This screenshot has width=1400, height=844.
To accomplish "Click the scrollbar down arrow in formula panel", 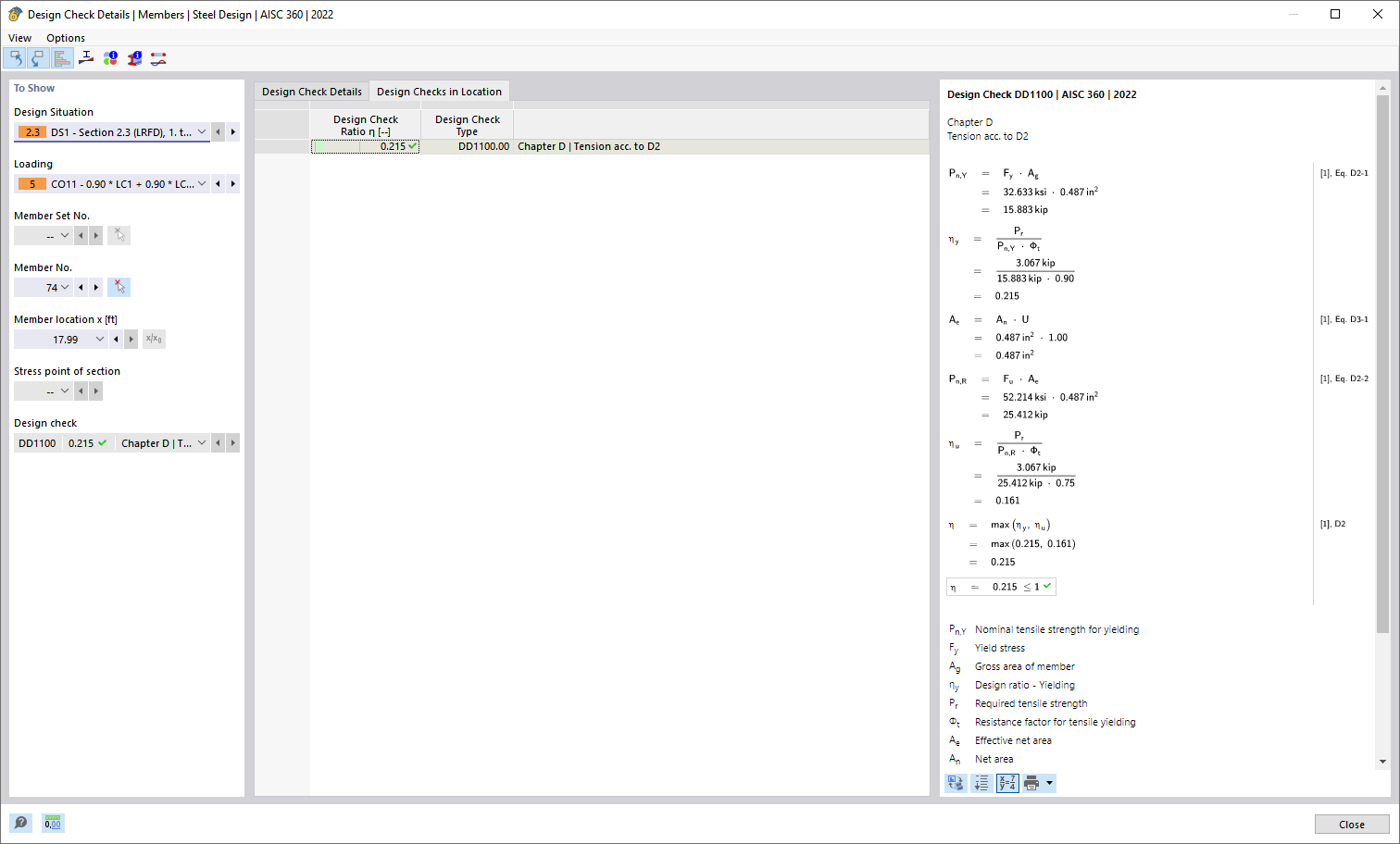I will pos(1382,762).
